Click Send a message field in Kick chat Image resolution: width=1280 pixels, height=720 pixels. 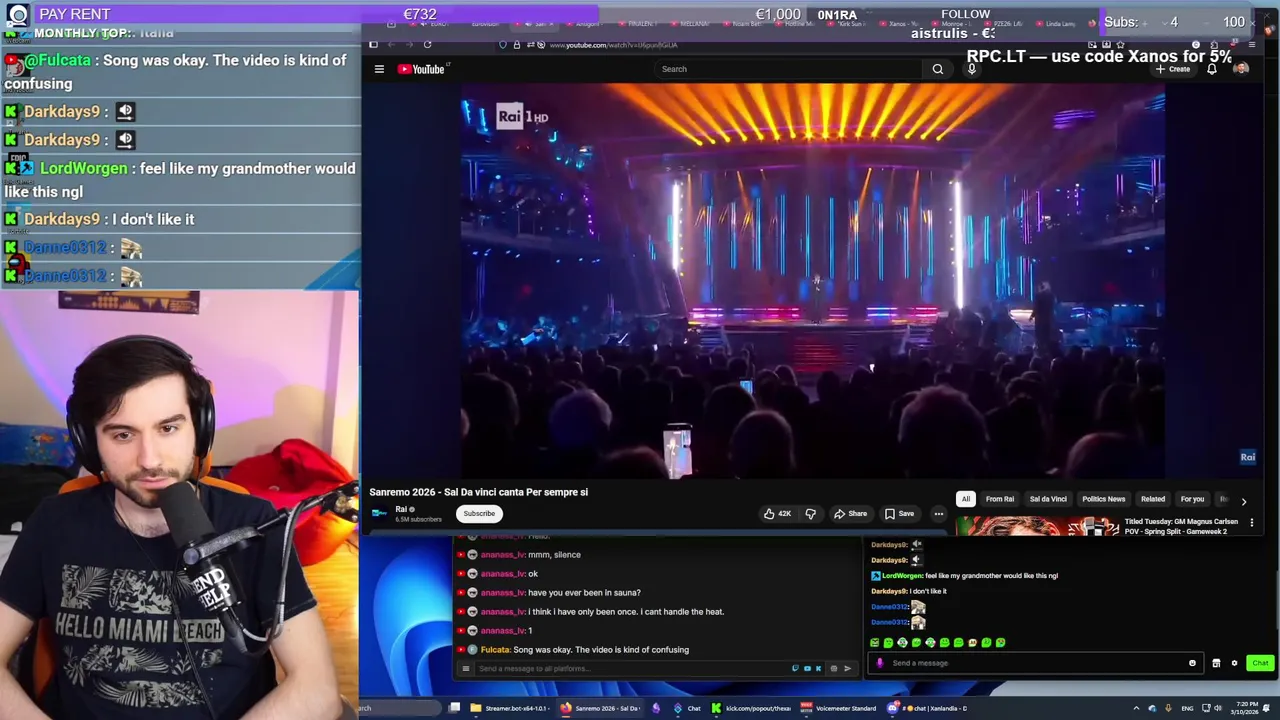tap(1035, 663)
